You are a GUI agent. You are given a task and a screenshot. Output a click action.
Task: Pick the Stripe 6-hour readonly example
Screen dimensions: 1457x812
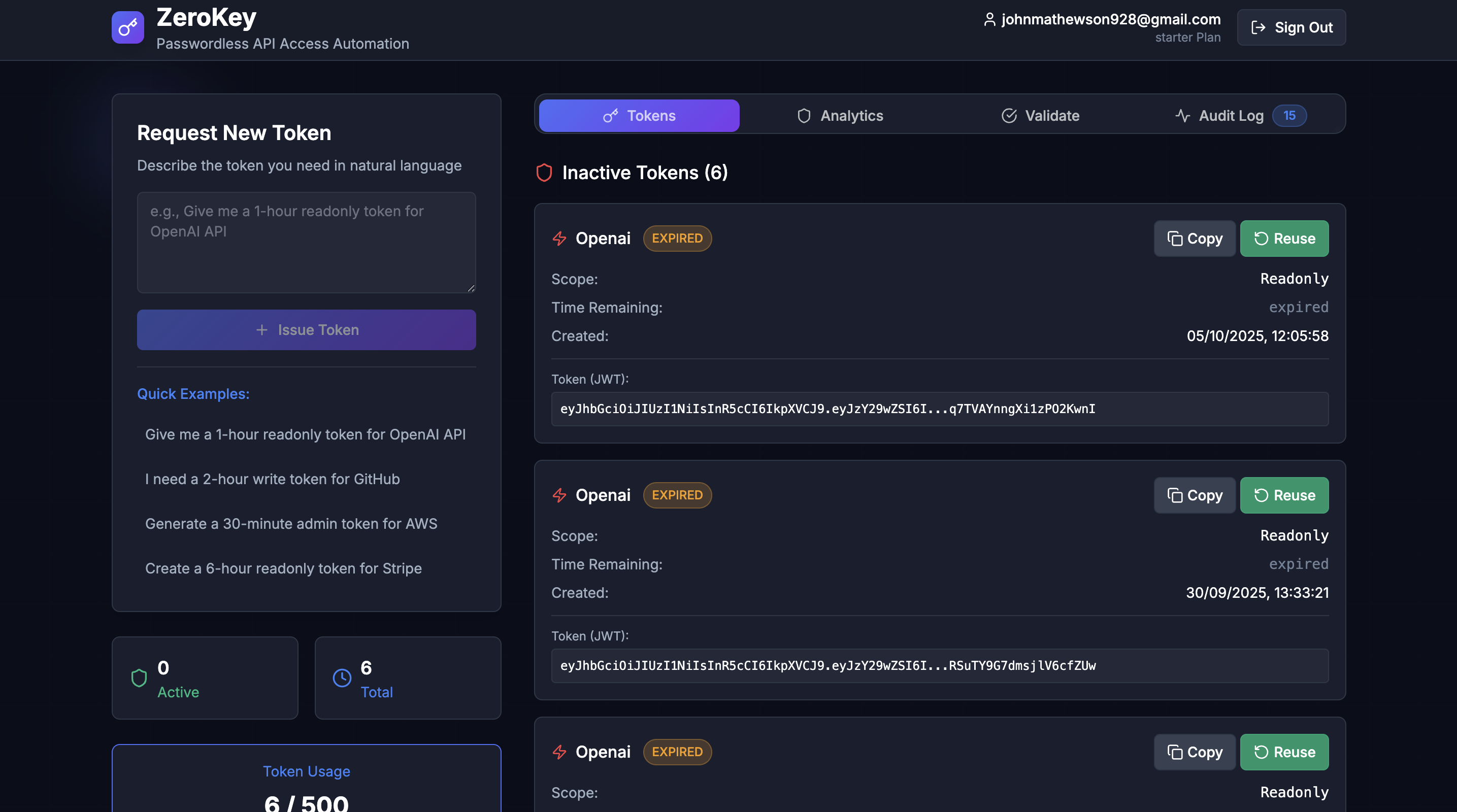point(283,568)
